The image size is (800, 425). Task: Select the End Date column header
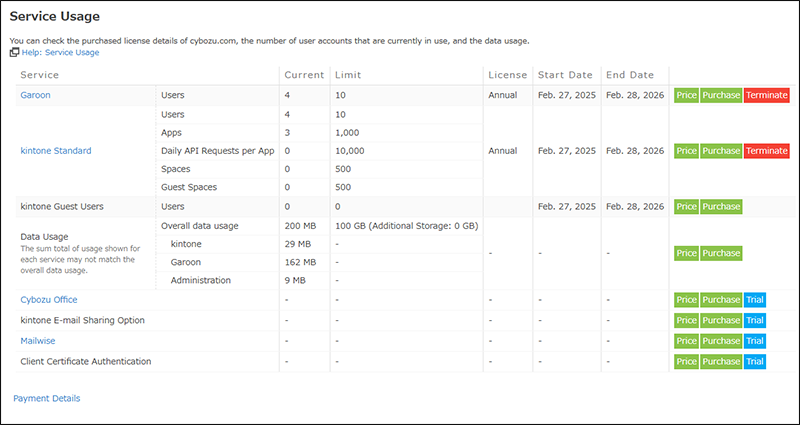pos(630,75)
